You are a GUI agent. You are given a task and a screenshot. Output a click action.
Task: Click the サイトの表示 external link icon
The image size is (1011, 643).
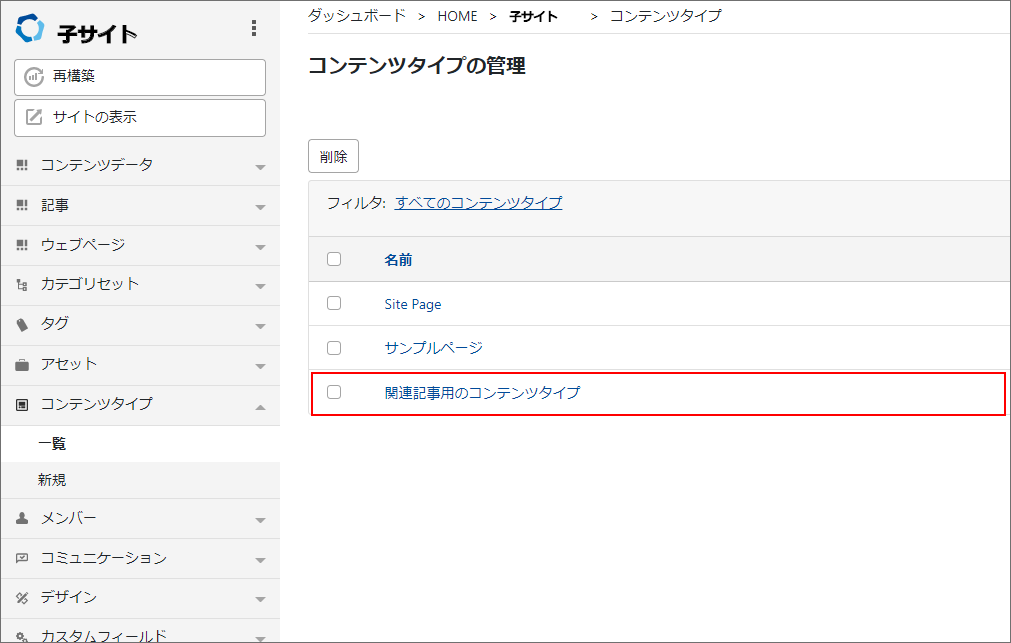coord(34,117)
